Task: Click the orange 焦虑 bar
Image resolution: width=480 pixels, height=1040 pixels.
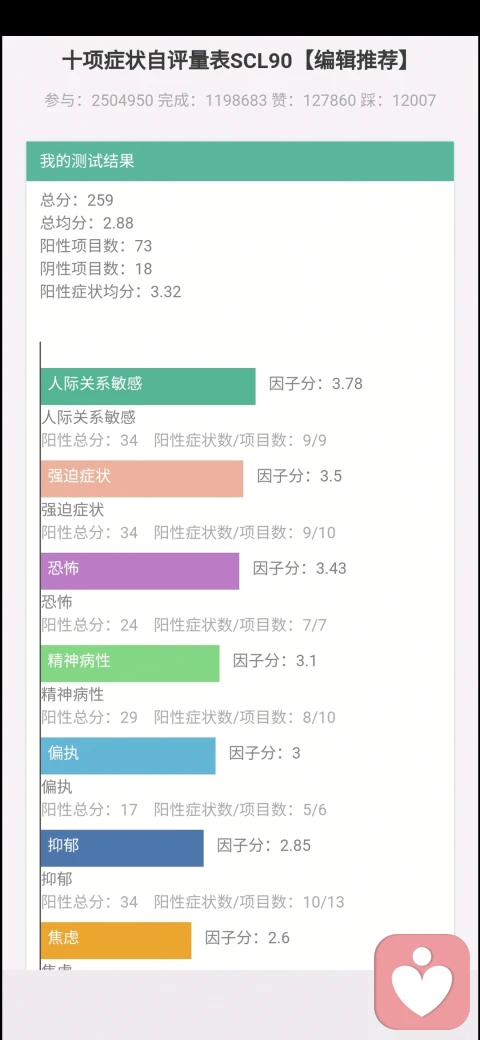Action: click(116, 939)
